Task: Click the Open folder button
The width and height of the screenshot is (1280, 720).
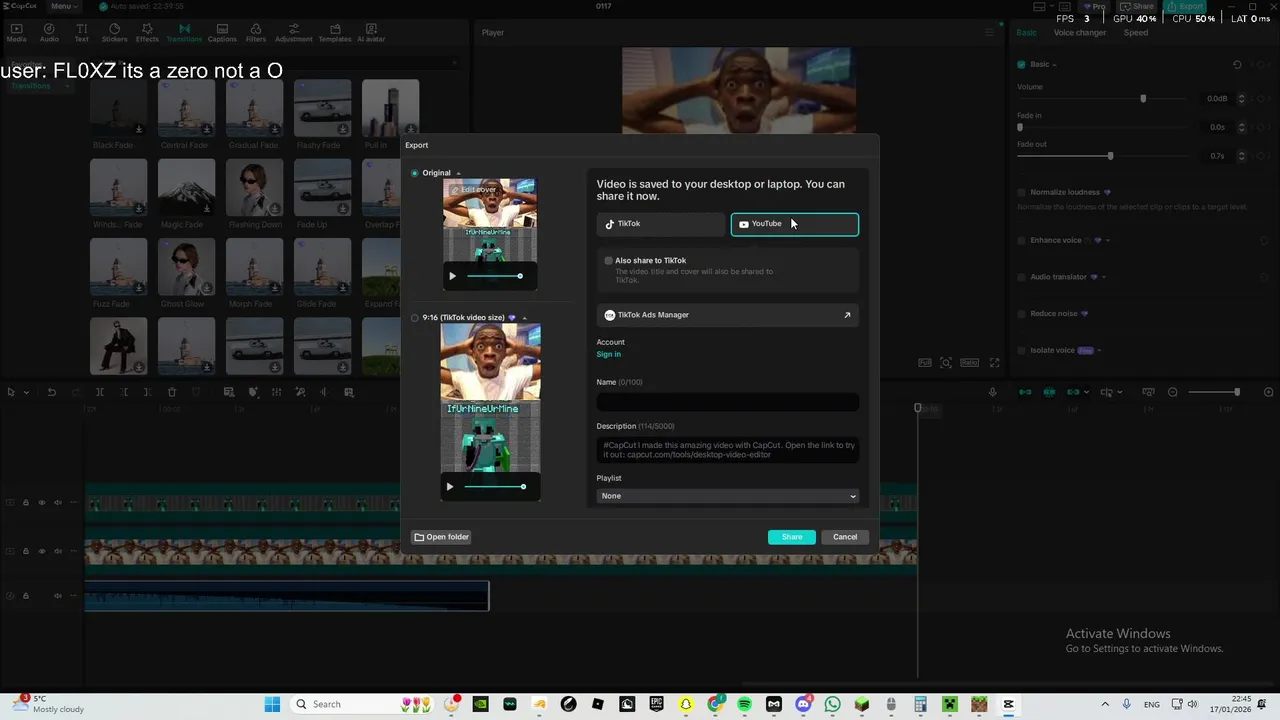Action: coord(442,537)
